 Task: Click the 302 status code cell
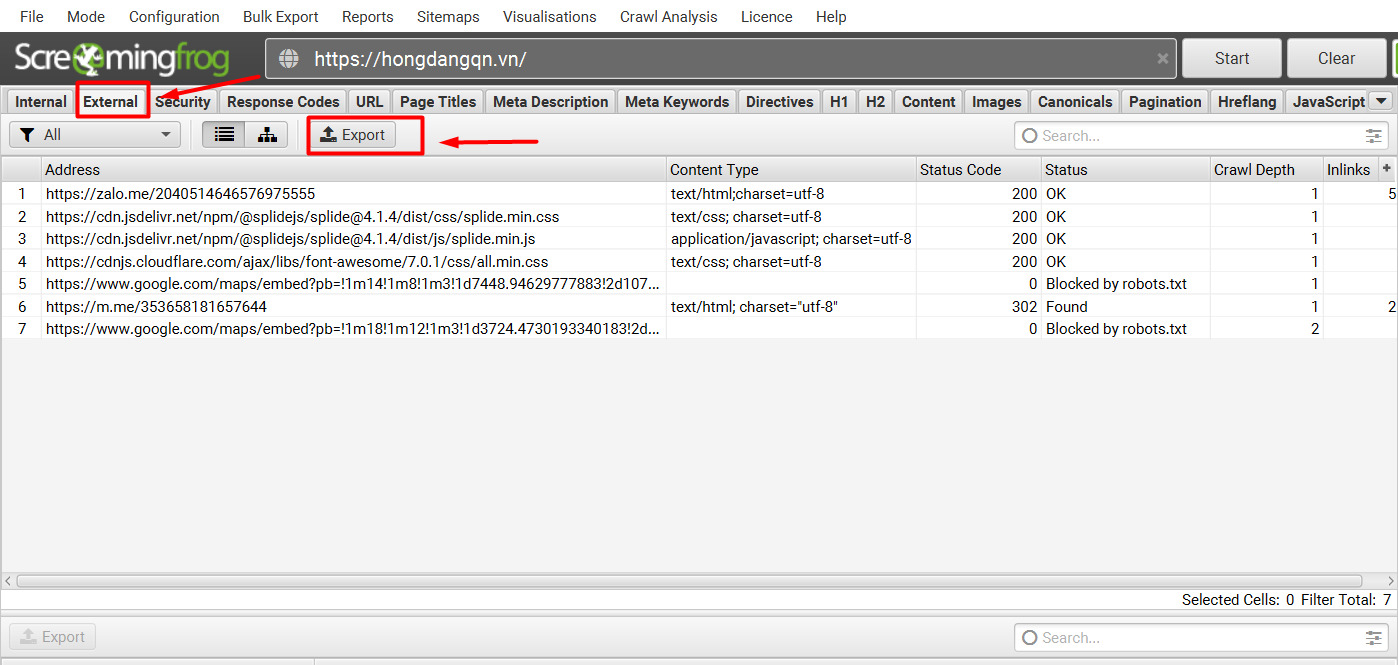click(x=979, y=307)
